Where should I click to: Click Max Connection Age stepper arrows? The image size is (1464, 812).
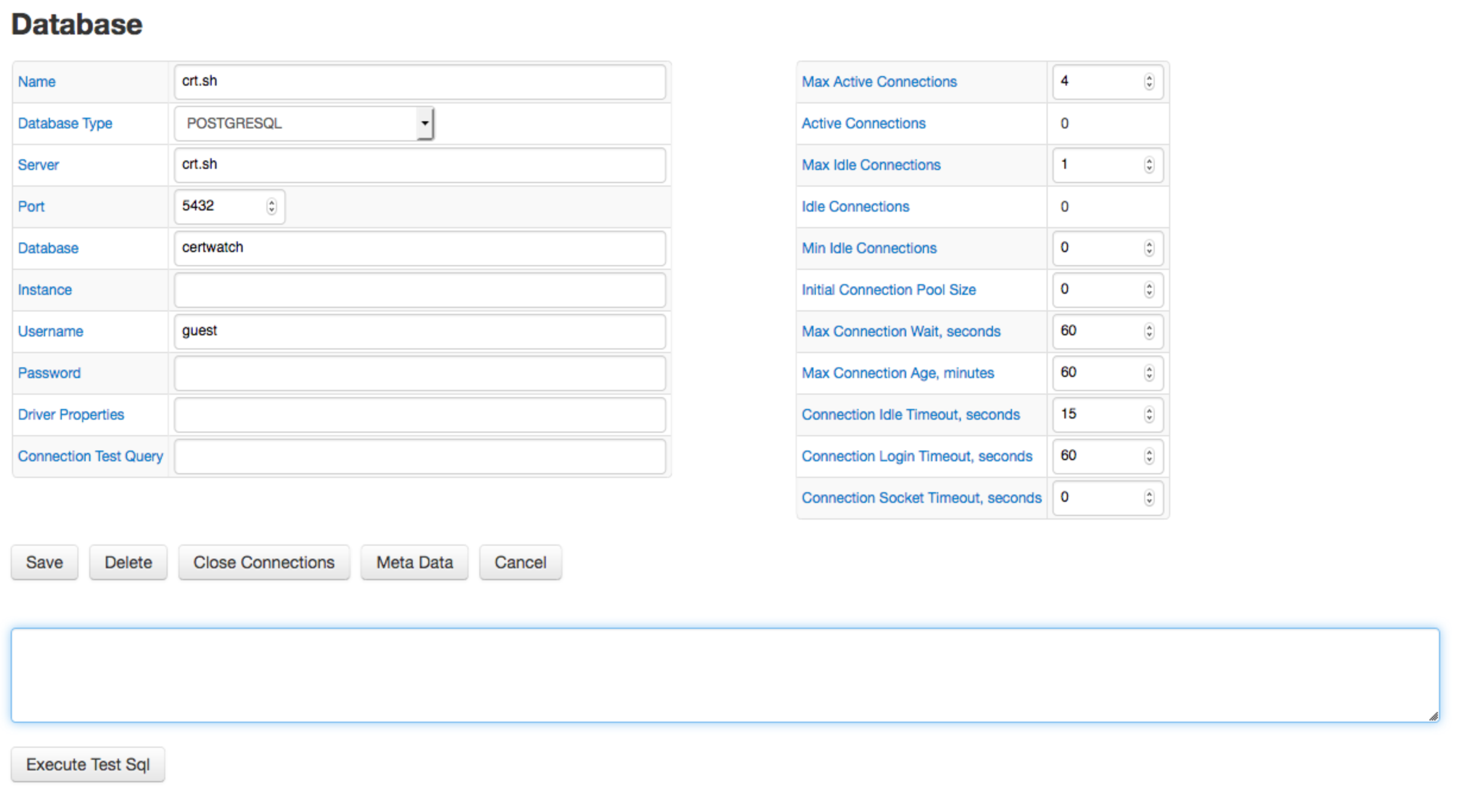click(x=1149, y=373)
